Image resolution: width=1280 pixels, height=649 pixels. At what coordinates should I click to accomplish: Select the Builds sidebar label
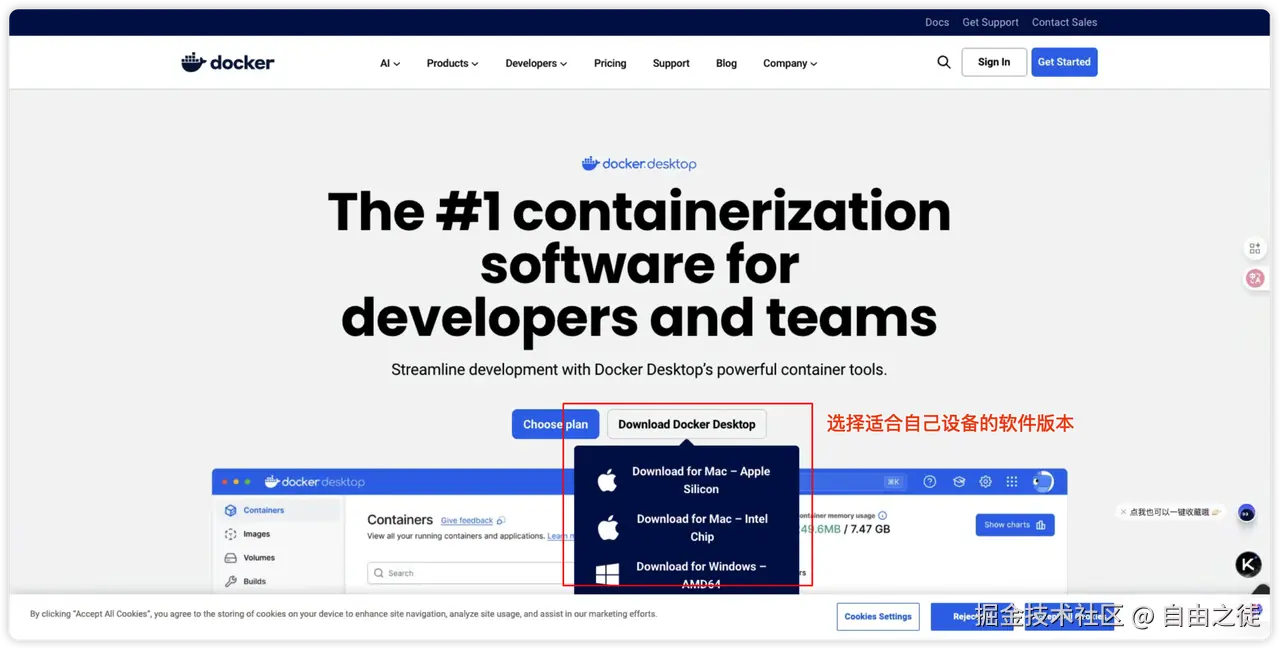click(x=255, y=581)
